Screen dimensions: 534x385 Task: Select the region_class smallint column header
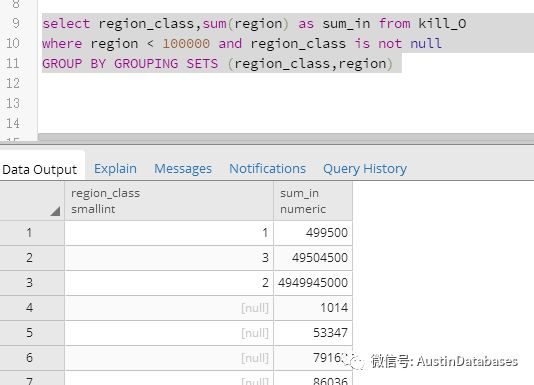click(169, 201)
